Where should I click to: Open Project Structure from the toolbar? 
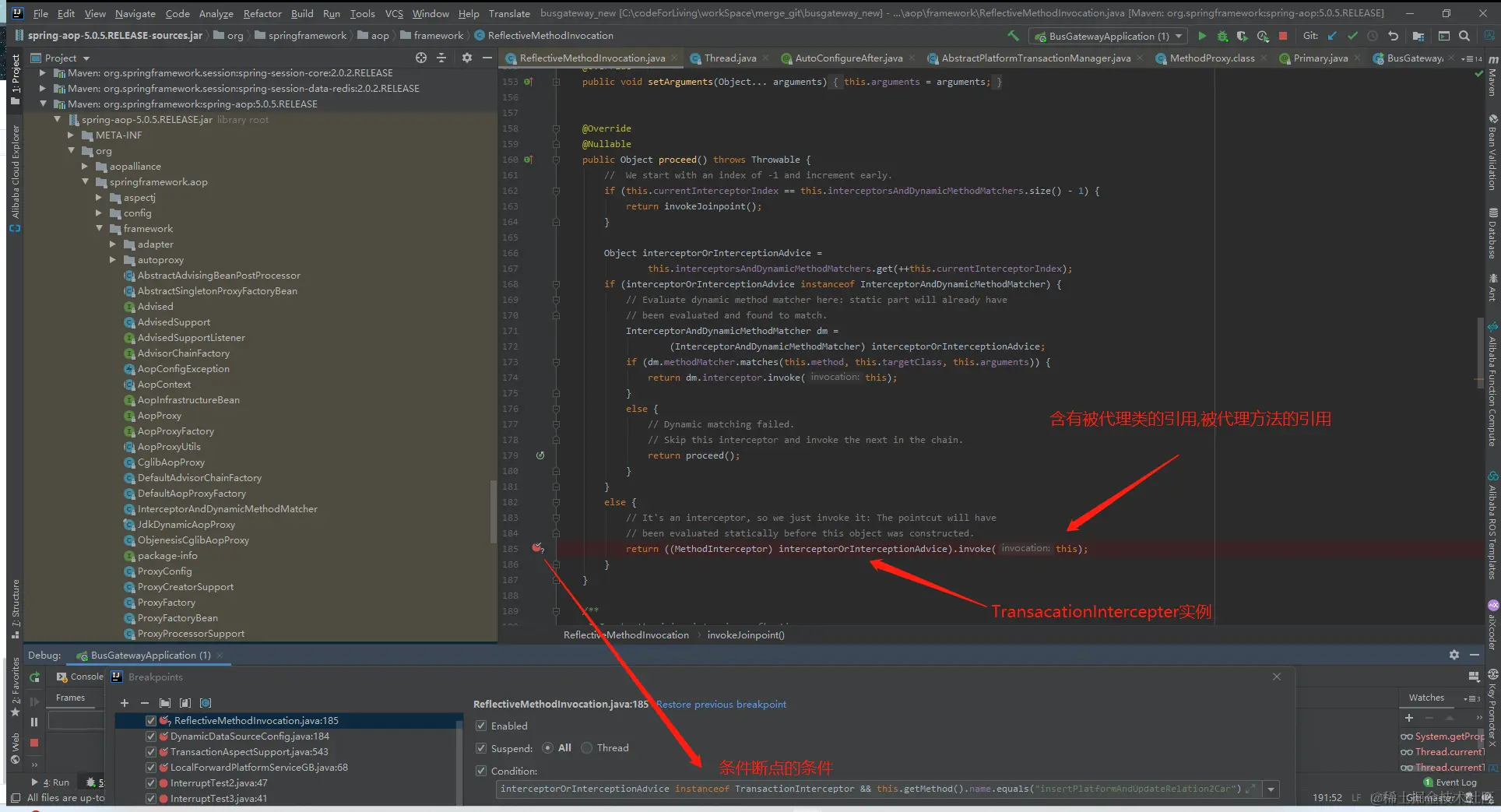(1418, 36)
